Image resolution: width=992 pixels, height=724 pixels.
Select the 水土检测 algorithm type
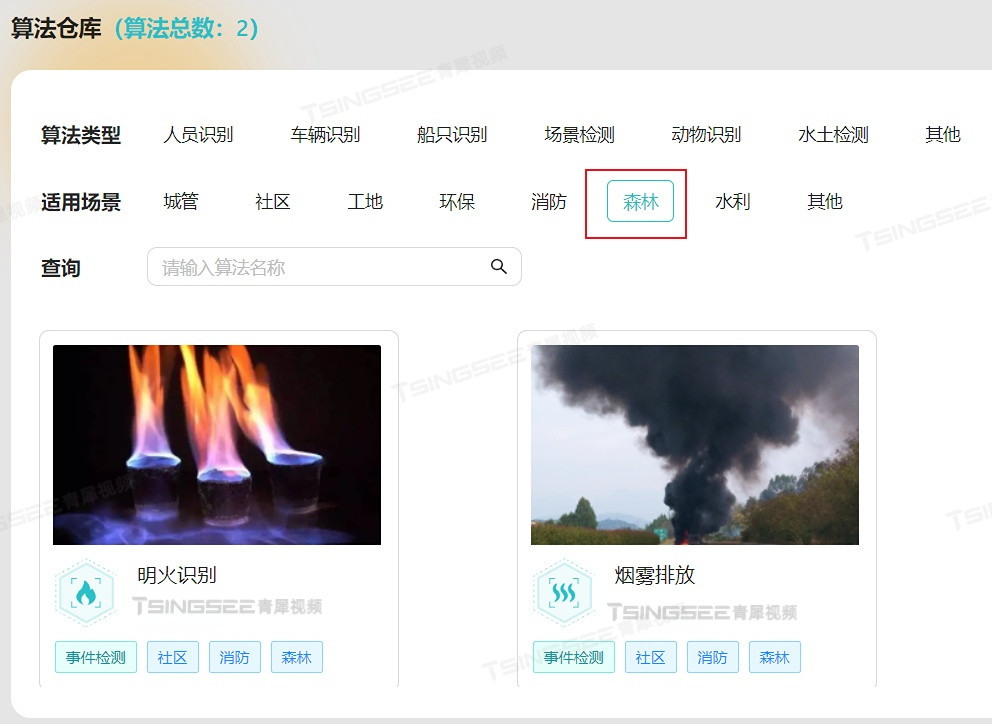coord(833,135)
